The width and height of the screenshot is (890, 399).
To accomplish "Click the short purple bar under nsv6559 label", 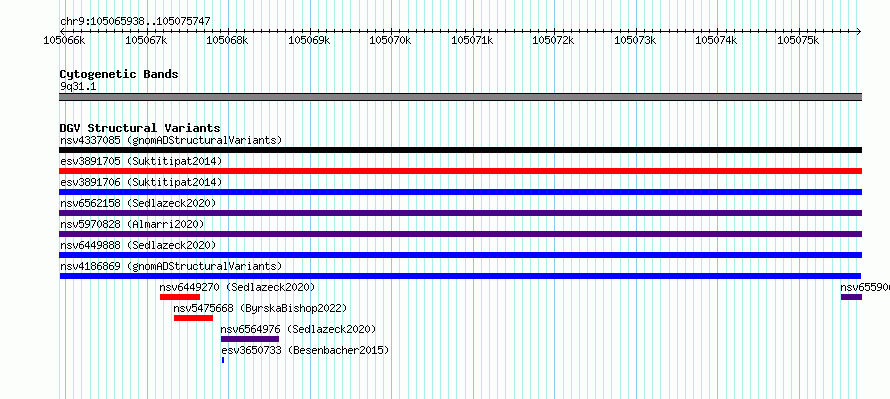I will [851, 297].
